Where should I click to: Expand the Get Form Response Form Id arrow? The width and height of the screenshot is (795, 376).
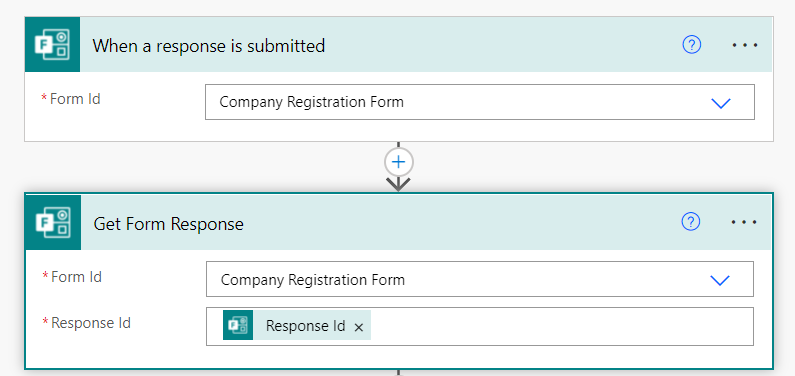[719, 280]
